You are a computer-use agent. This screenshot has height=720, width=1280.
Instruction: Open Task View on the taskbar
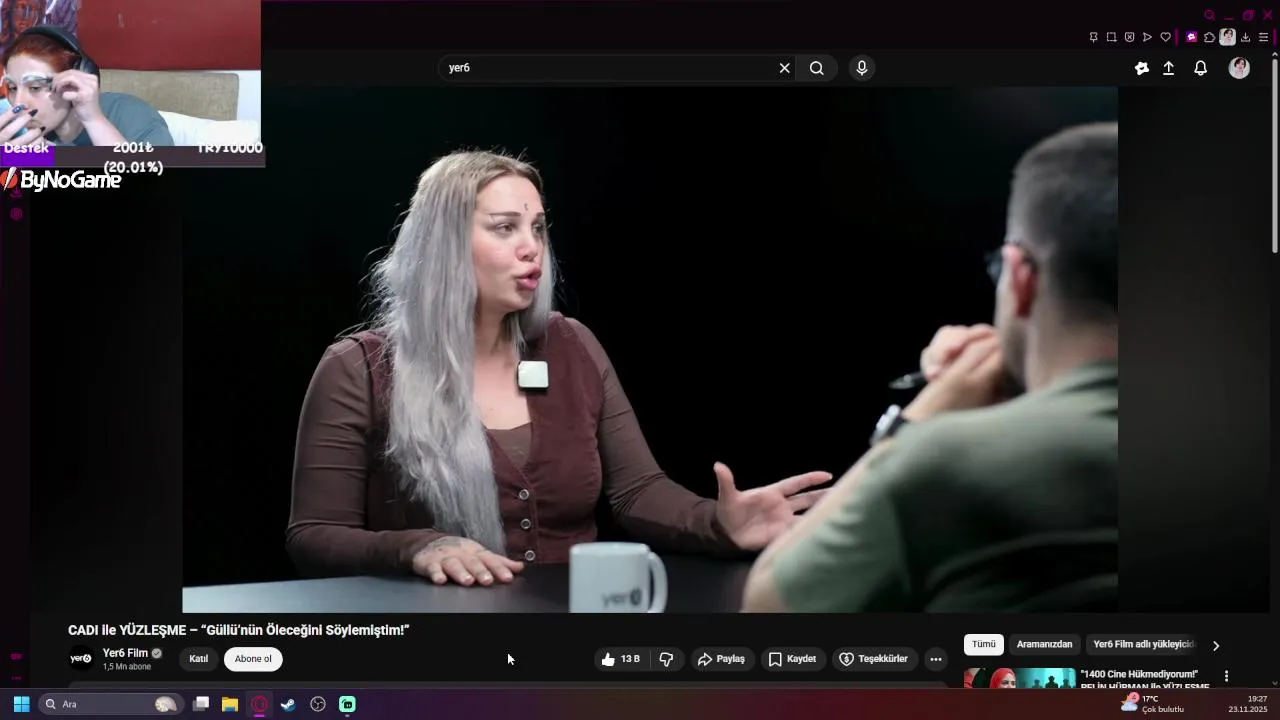201,704
